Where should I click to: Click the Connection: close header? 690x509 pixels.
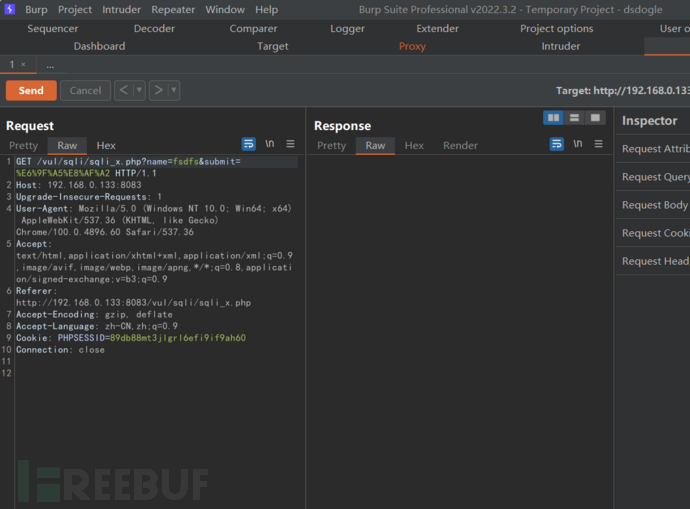click(x=60, y=350)
